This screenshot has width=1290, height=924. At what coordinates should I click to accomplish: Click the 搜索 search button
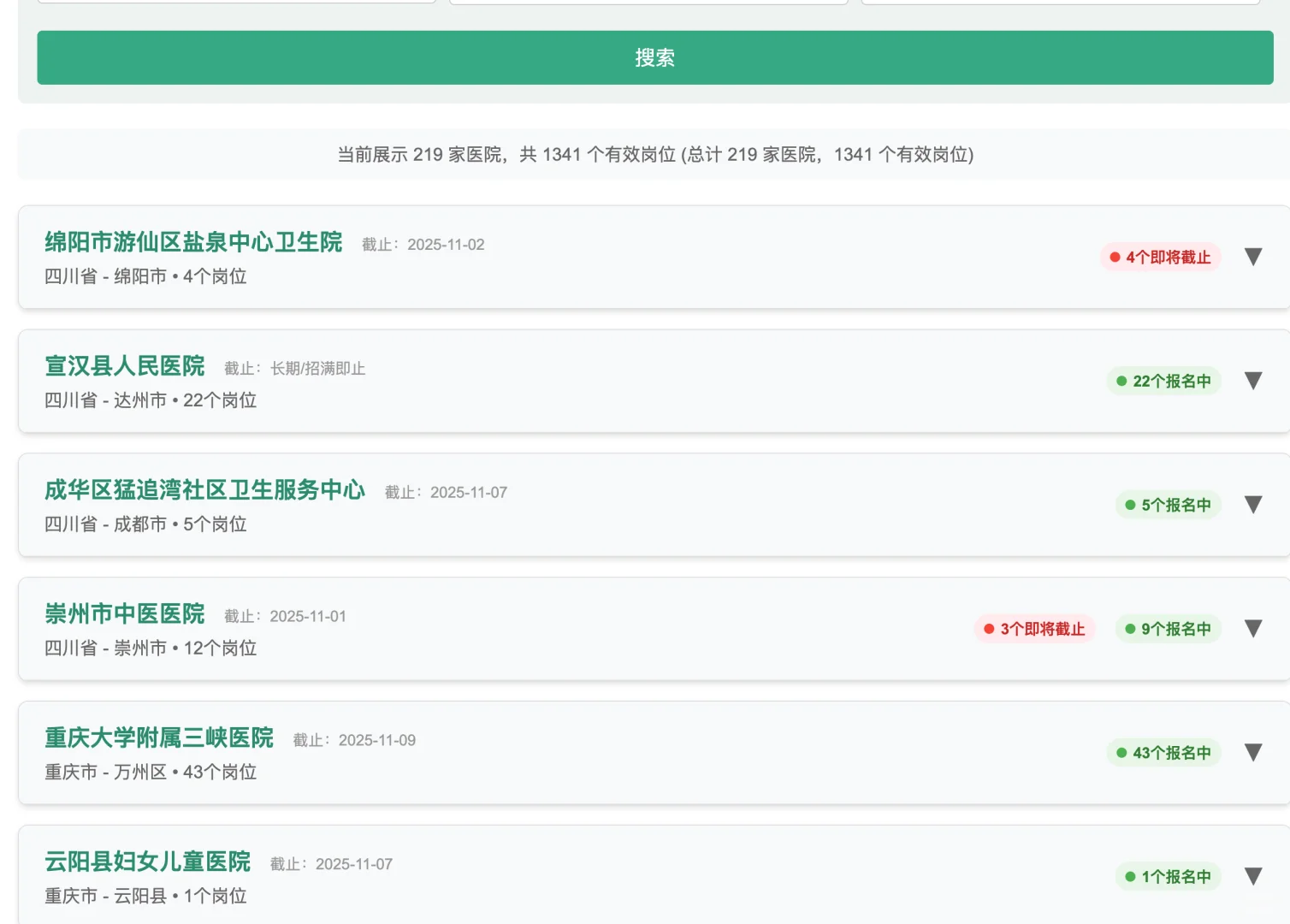[x=655, y=57]
